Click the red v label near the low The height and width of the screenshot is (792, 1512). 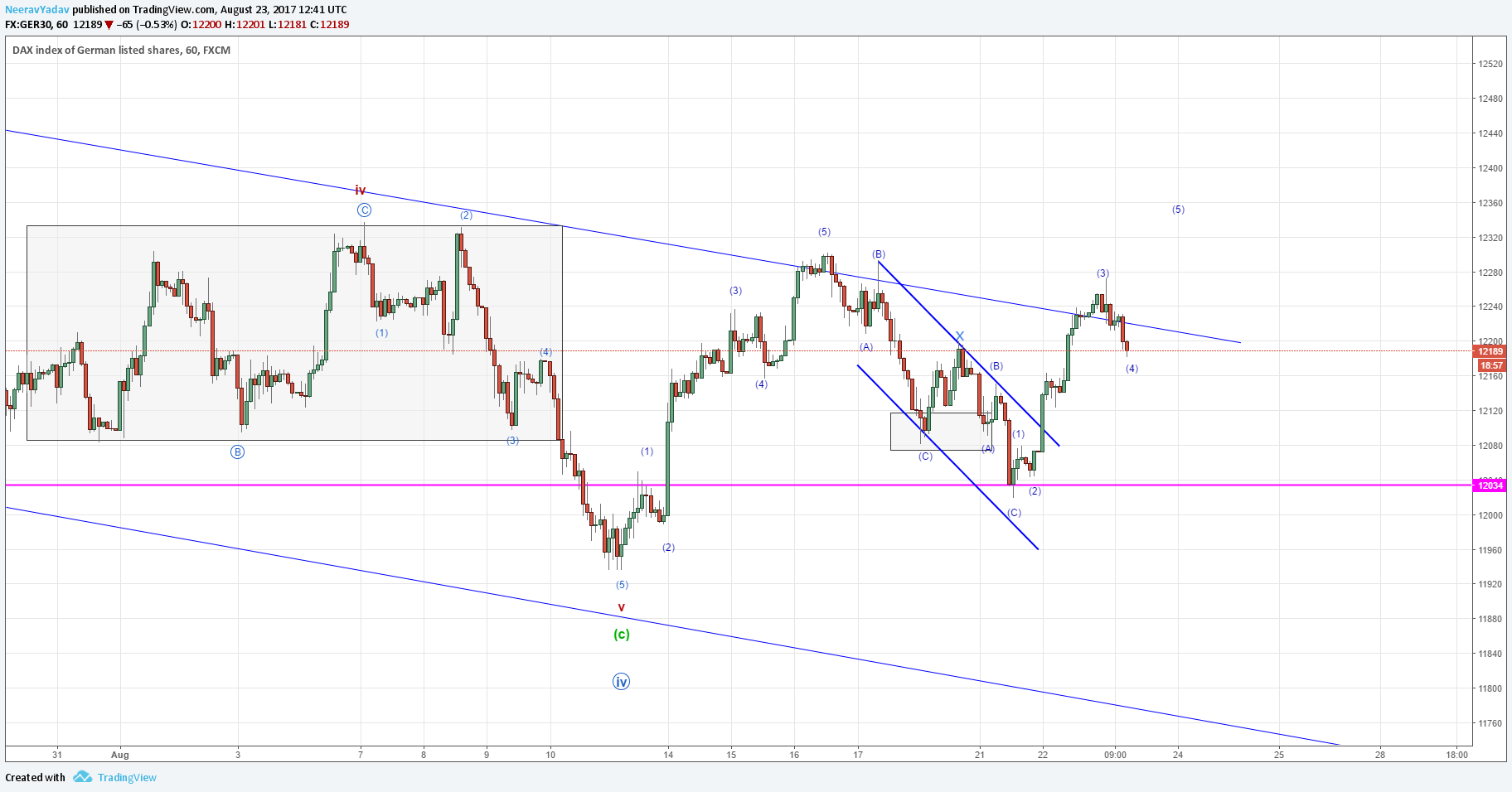(622, 608)
